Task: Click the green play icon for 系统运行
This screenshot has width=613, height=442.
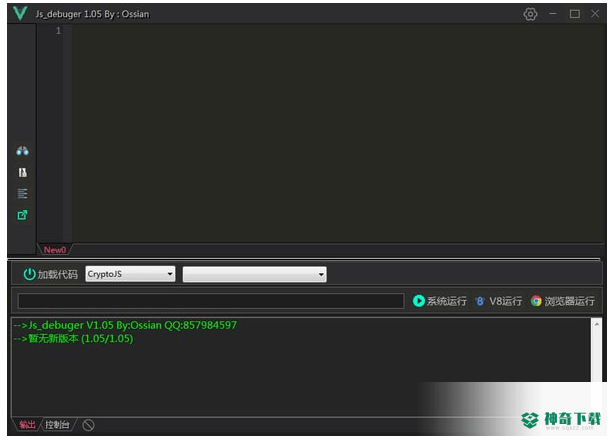Action: [x=419, y=301]
